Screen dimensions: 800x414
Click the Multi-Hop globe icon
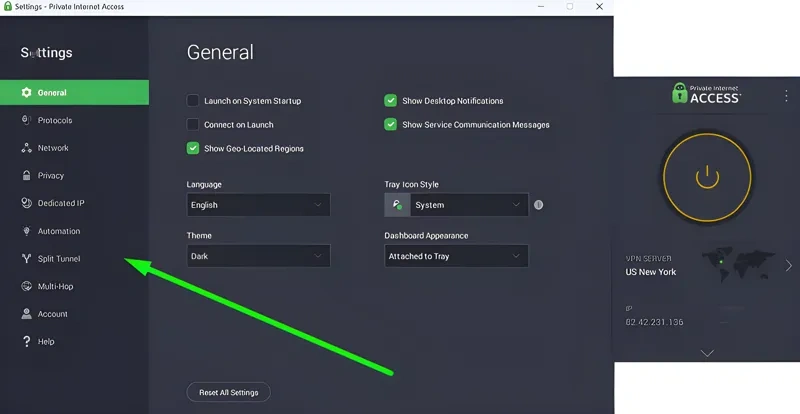27,286
